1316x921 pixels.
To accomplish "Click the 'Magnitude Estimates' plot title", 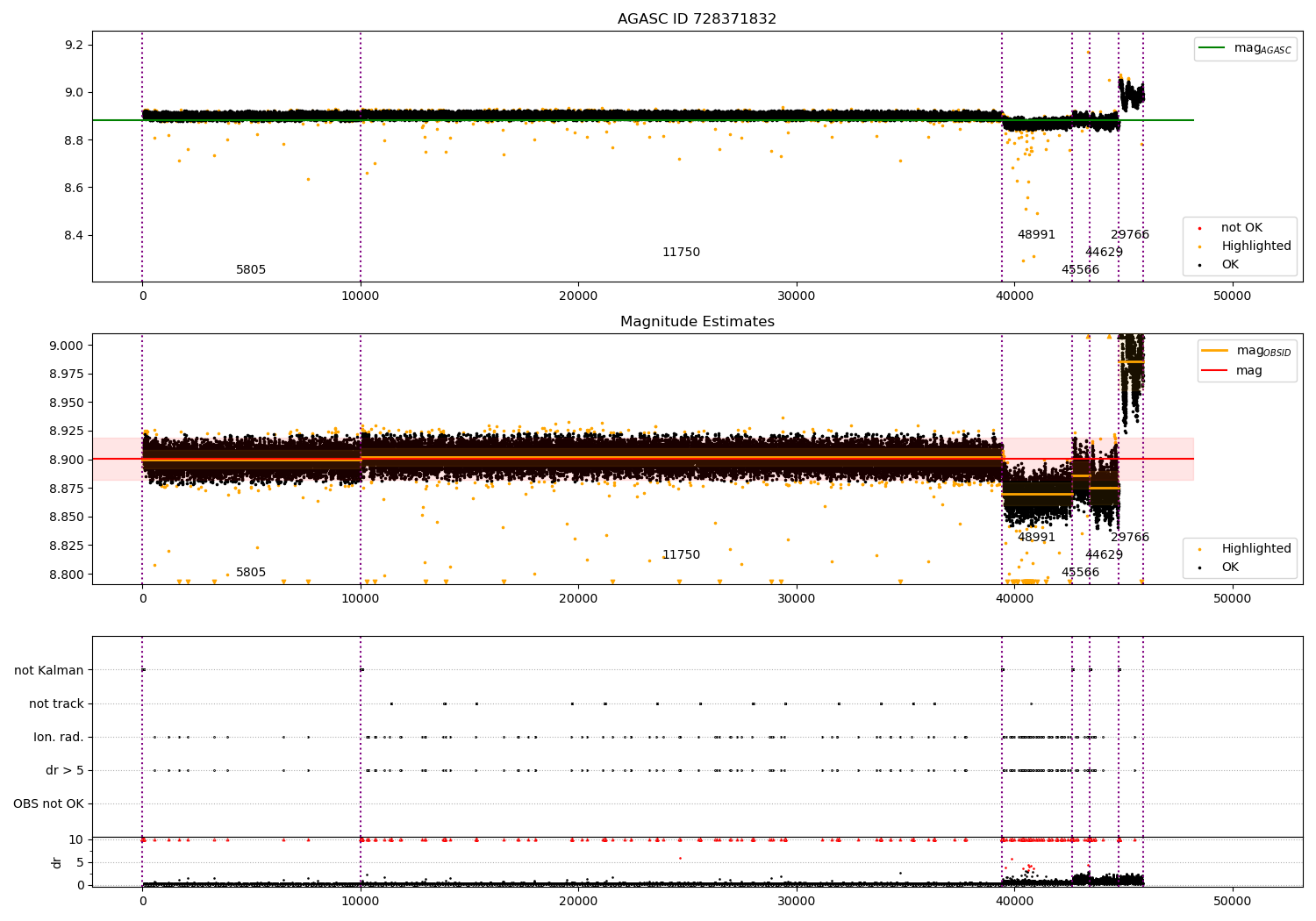I will (x=697, y=322).
